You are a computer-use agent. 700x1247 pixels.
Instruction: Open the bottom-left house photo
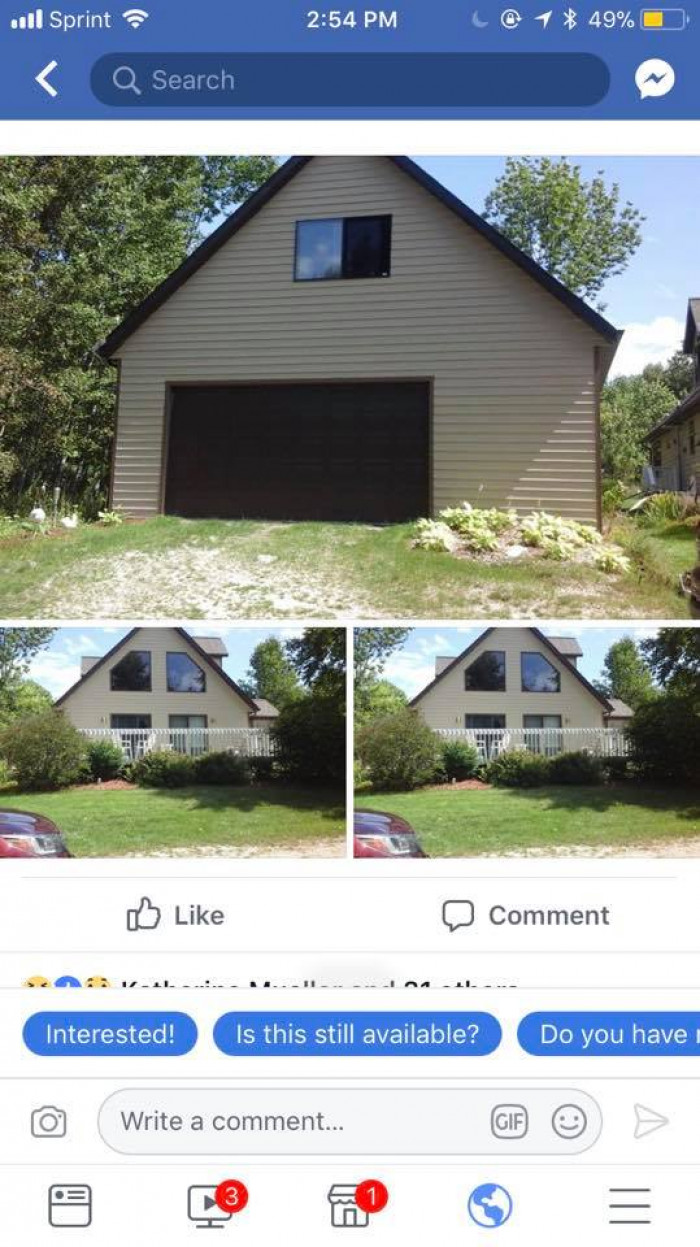point(173,743)
